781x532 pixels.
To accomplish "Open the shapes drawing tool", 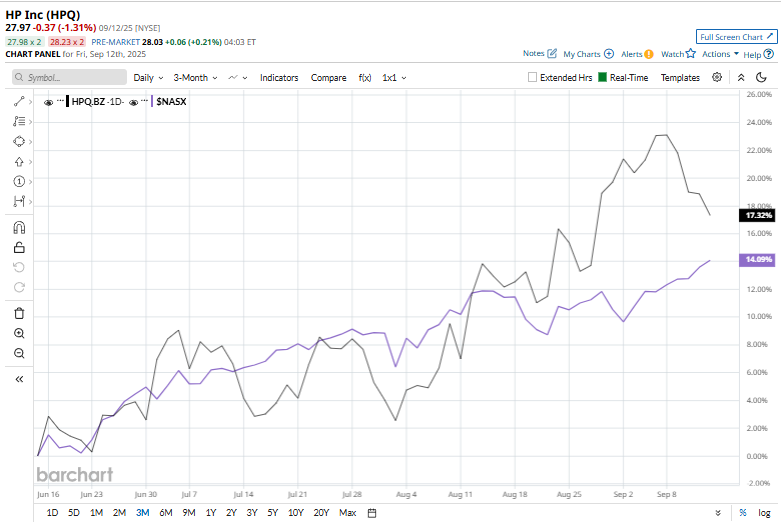I will point(19,141).
